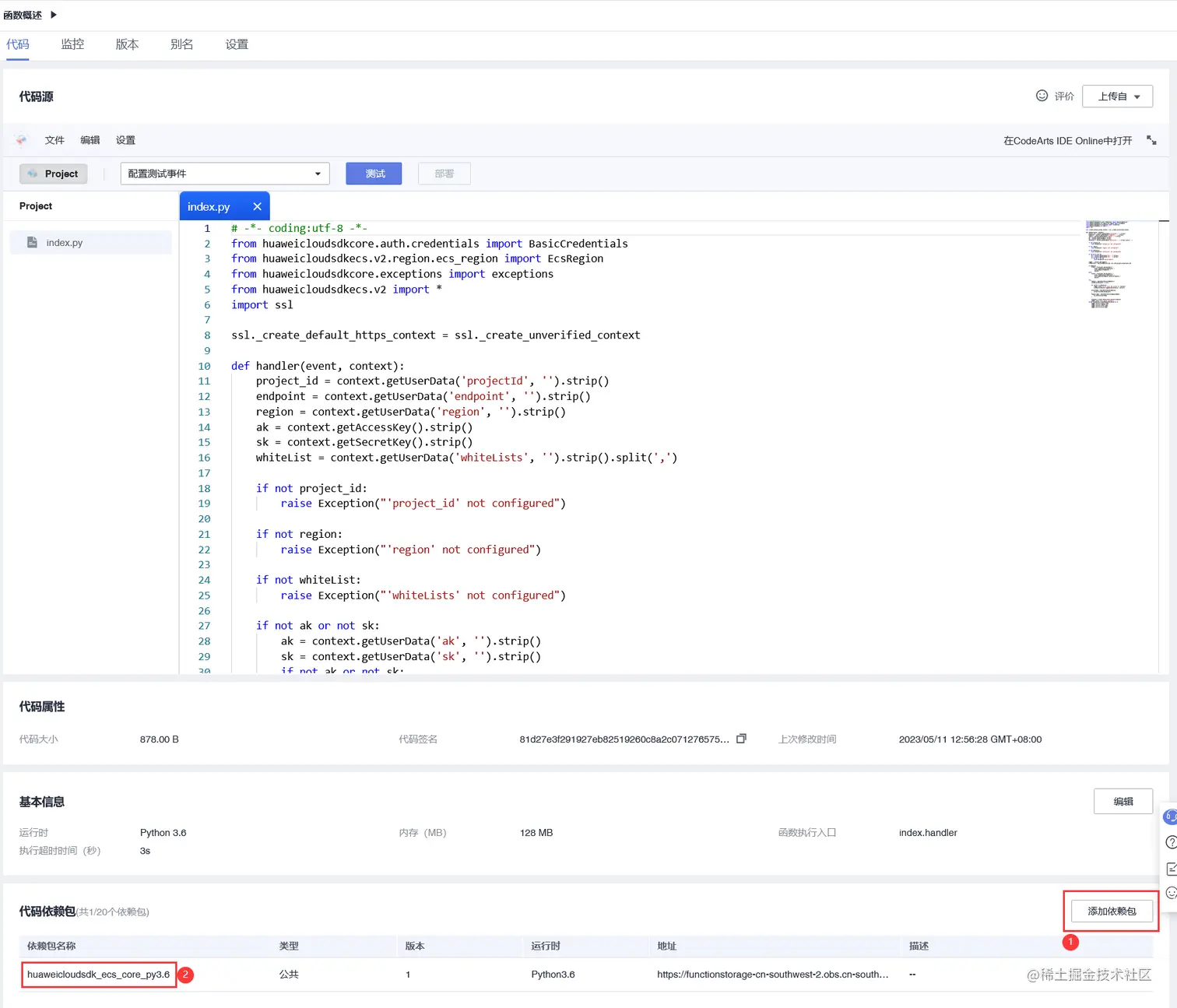The height and width of the screenshot is (1008, 1177).
Task: Click the index.py file icon in tree
Action: pyautogui.click(x=32, y=242)
